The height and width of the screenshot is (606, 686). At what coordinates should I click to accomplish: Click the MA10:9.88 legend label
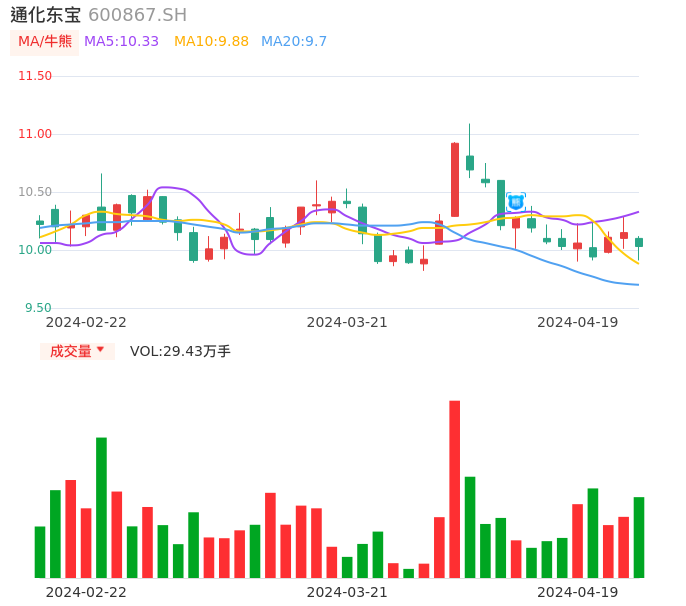(x=211, y=42)
